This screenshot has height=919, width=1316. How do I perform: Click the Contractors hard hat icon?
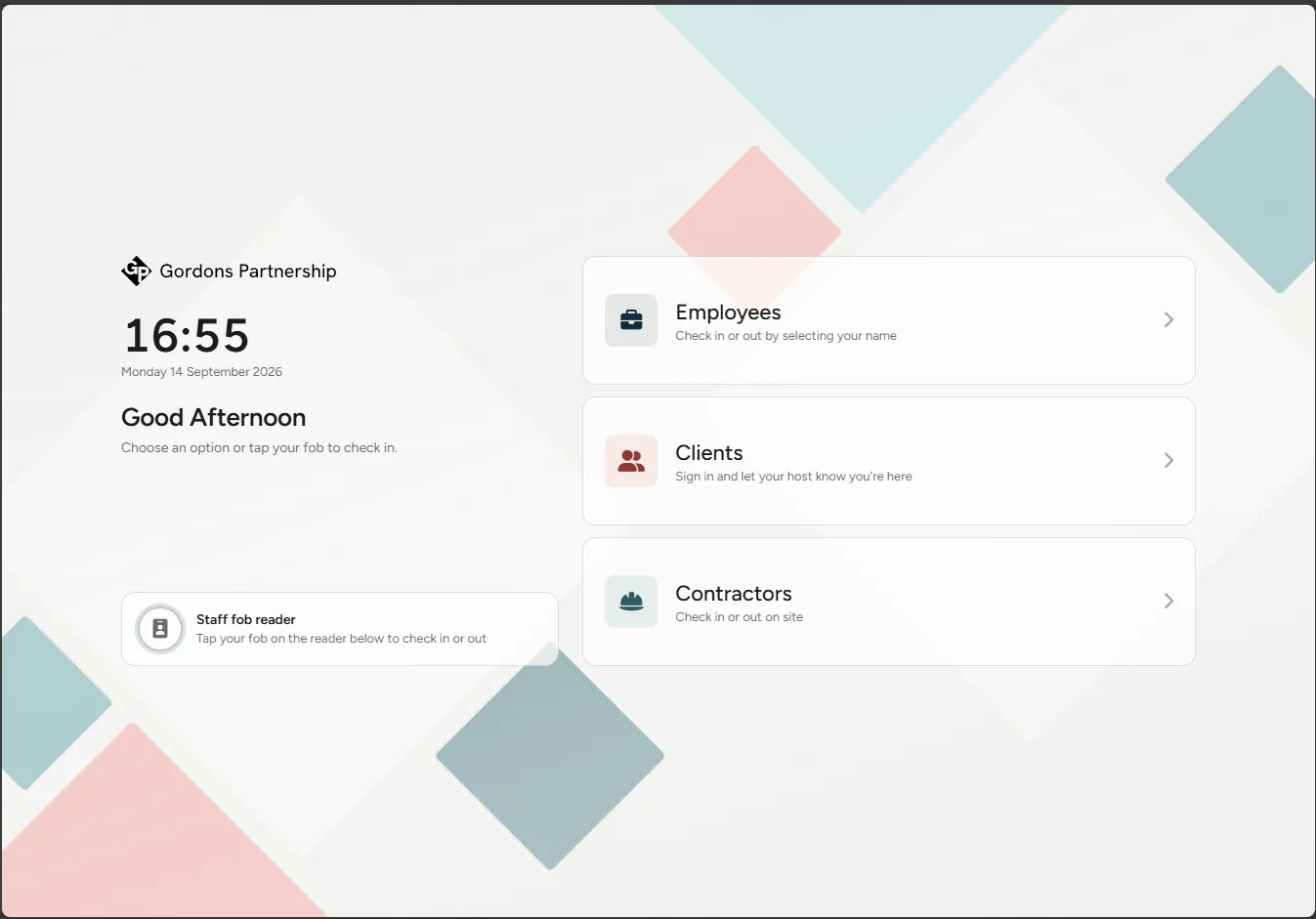[x=631, y=602]
